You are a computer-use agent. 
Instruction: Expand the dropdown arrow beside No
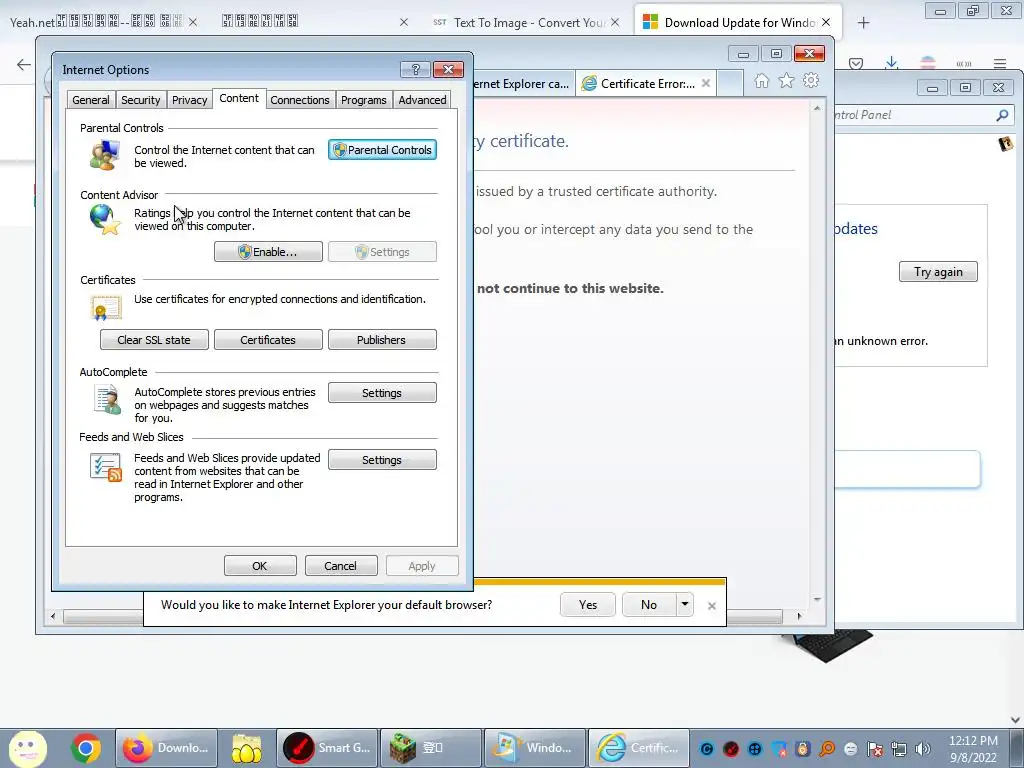(x=684, y=605)
